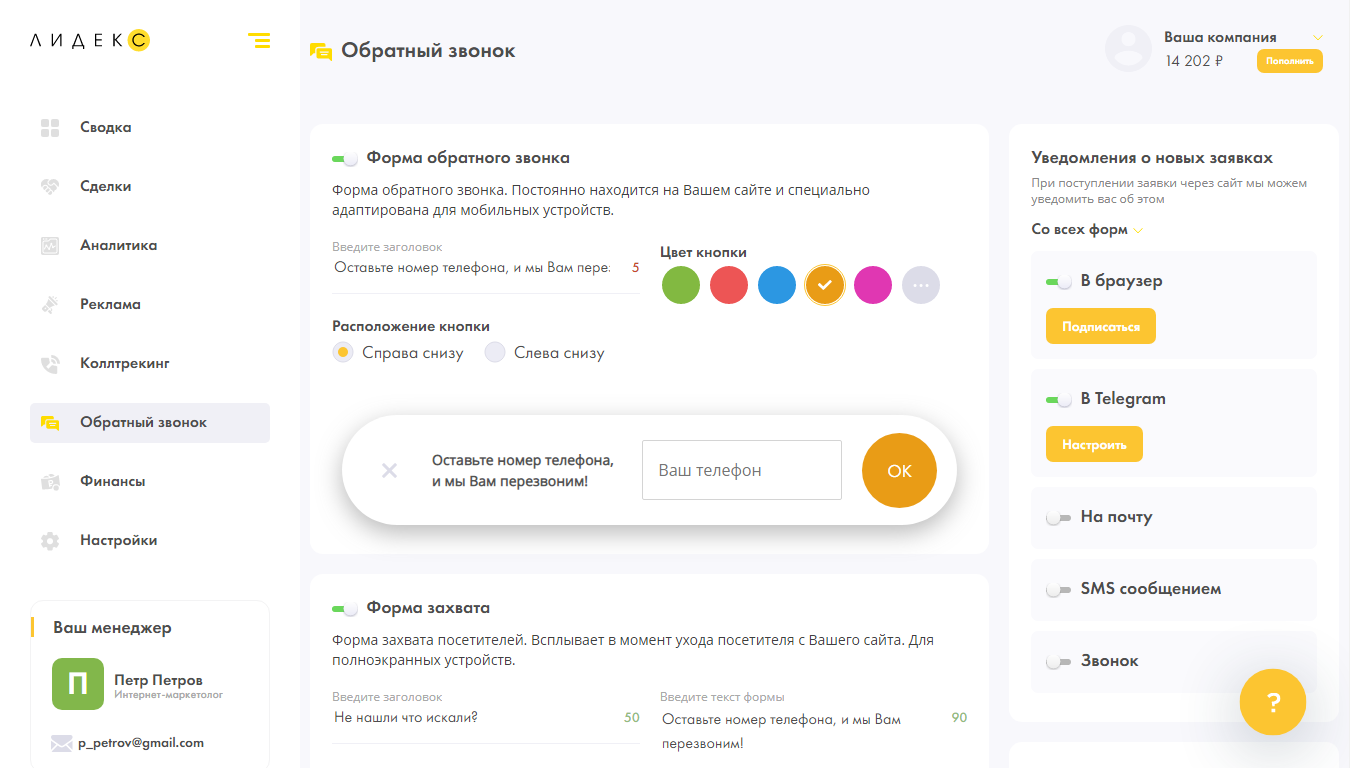Click the Сводка dashboard grid icon
1350x768 pixels.
click(x=50, y=128)
